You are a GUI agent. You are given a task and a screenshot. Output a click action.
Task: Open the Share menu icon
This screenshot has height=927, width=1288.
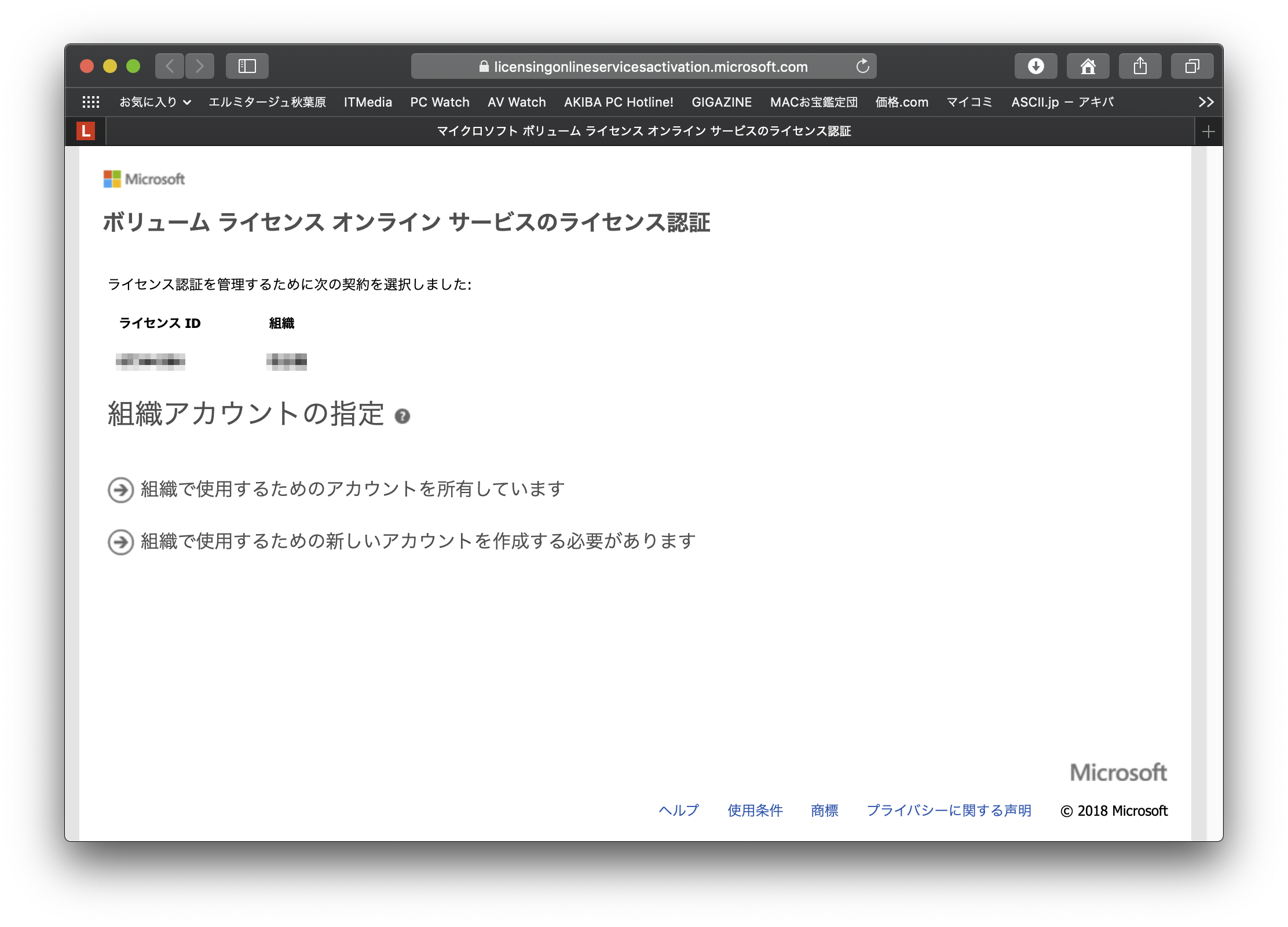point(1140,66)
